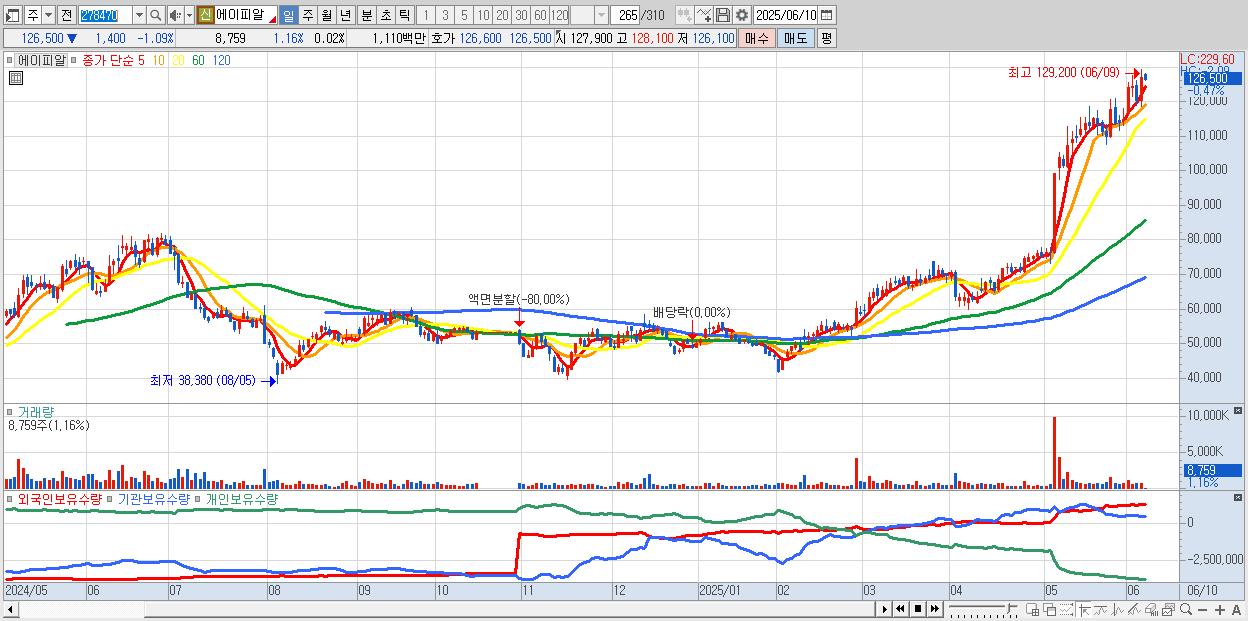Click the speaker sound alert icon
Viewport: 1248px width, 621px height.
[174, 15]
